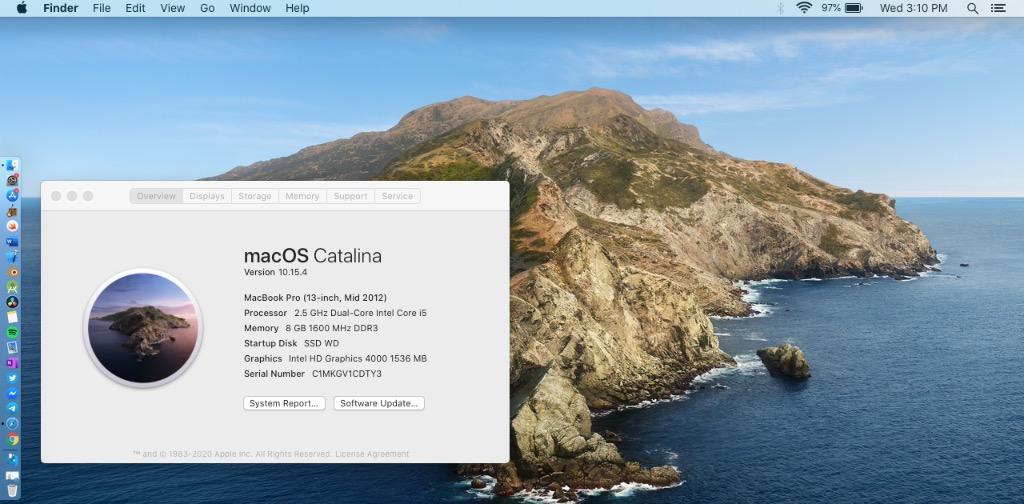Image resolution: width=1024 pixels, height=504 pixels.
Task: Open the File menu
Action: click(x=101, y=8)
